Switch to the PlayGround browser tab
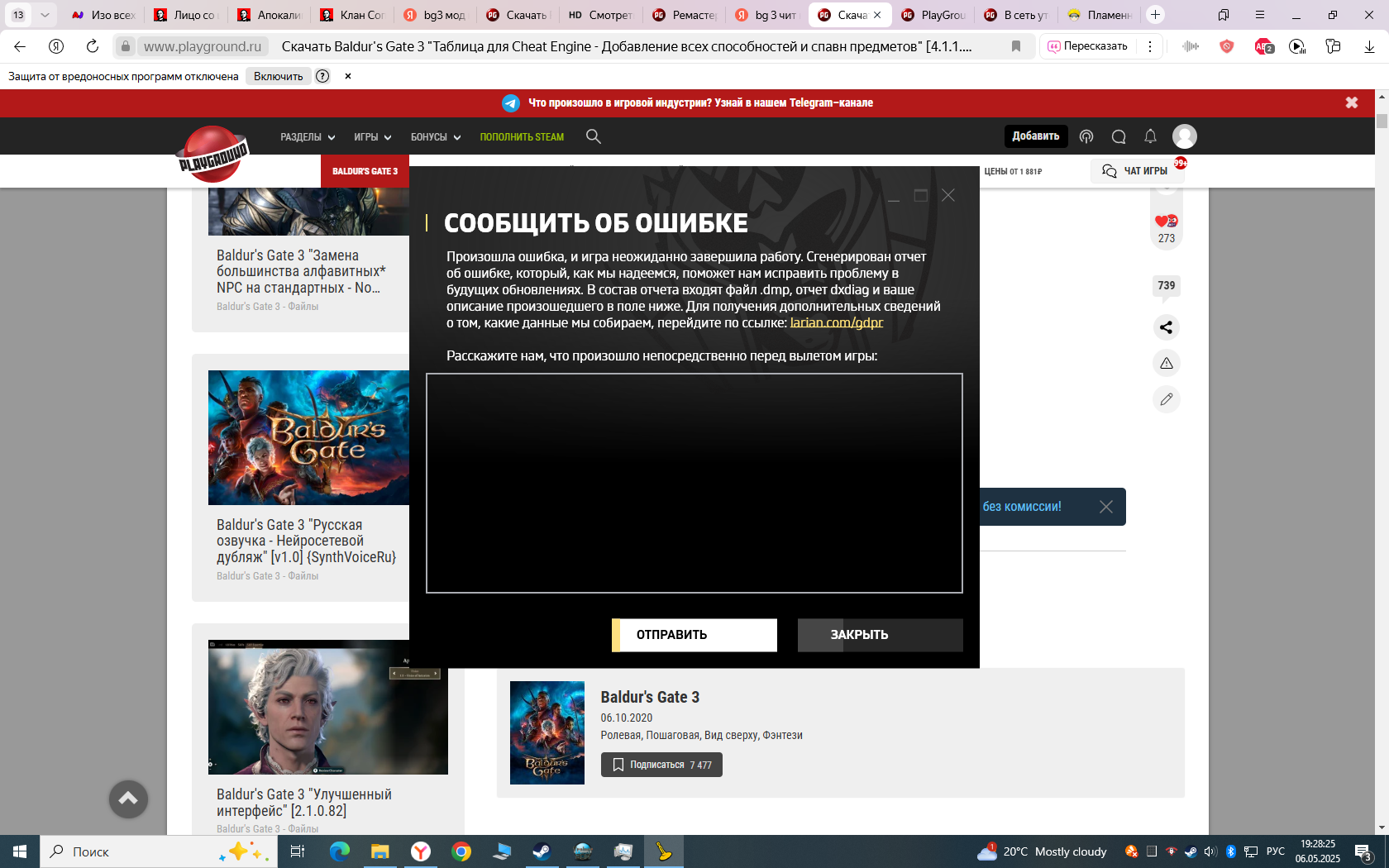Image resolution: width=1389 pixels, height=868 pixels. click(x=933, y=15)
